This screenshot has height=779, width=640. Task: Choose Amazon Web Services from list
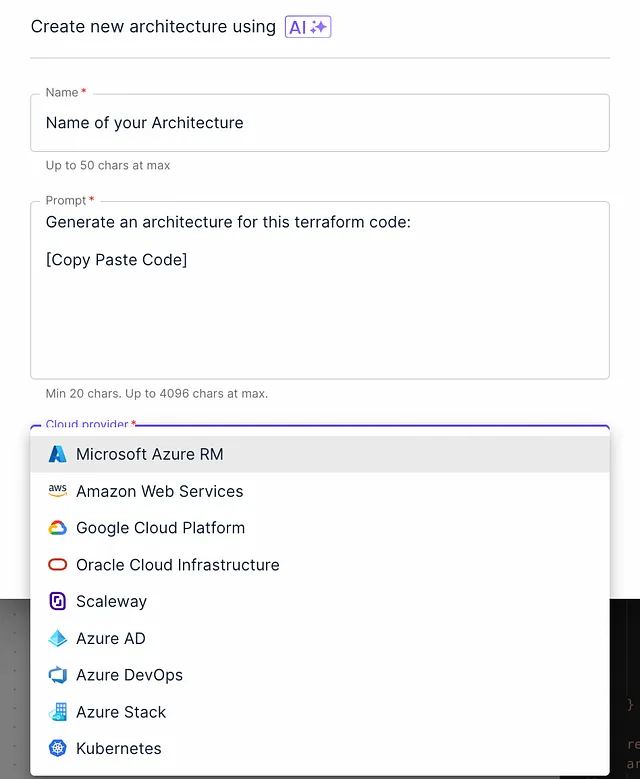[x=320, y=491]
